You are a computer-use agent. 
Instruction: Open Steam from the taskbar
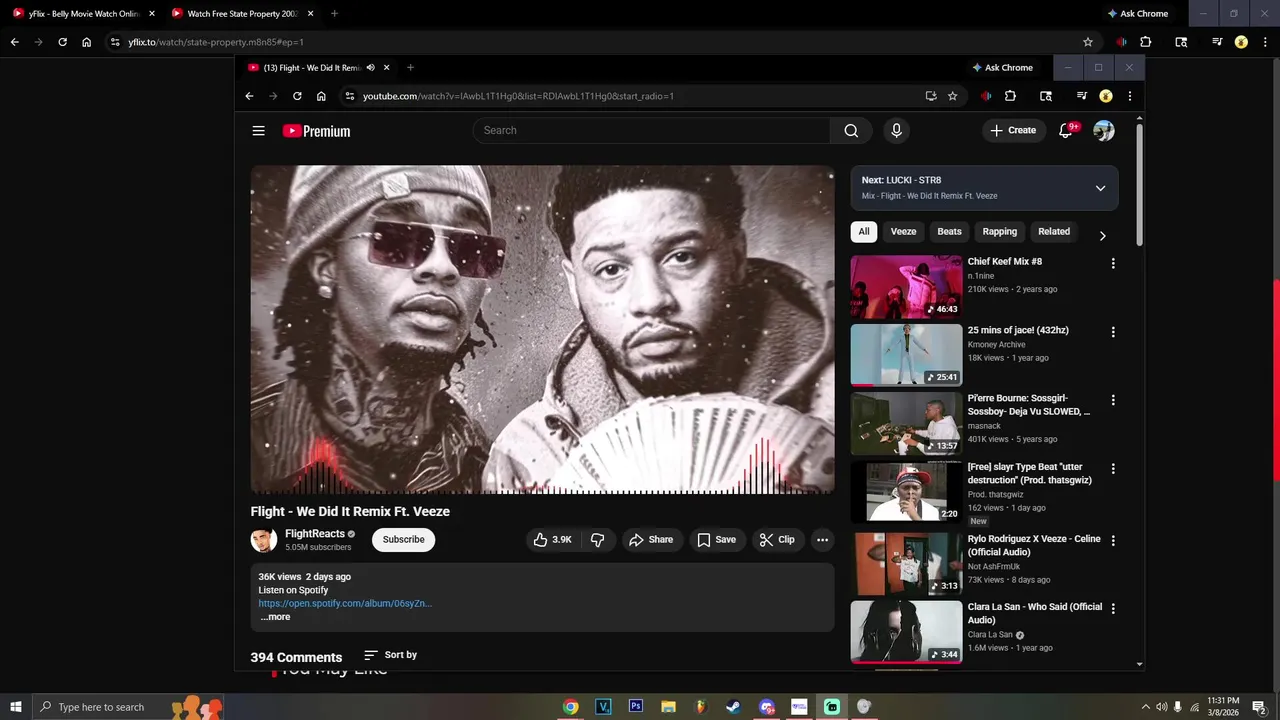coord(734,707)
